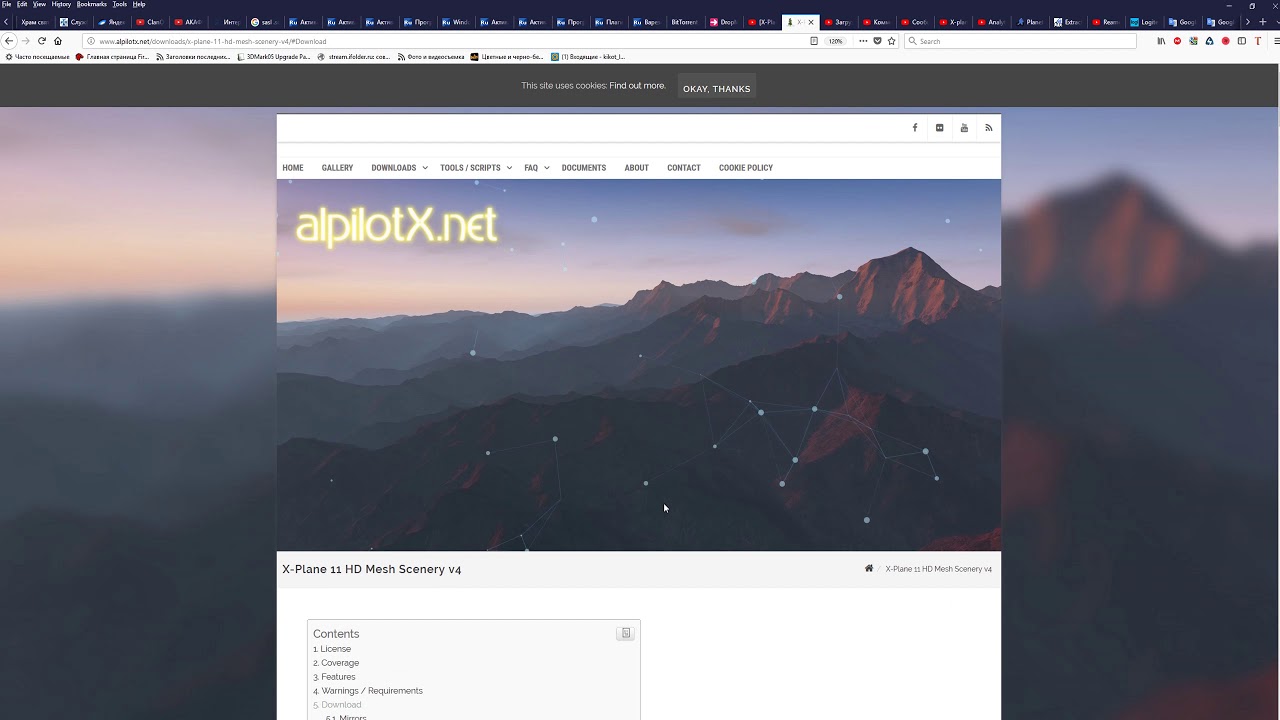Switch to the Analyt YouTube tab
Image resolution: width=1280 pixels, height=720 pixels.
coord(991,22)
